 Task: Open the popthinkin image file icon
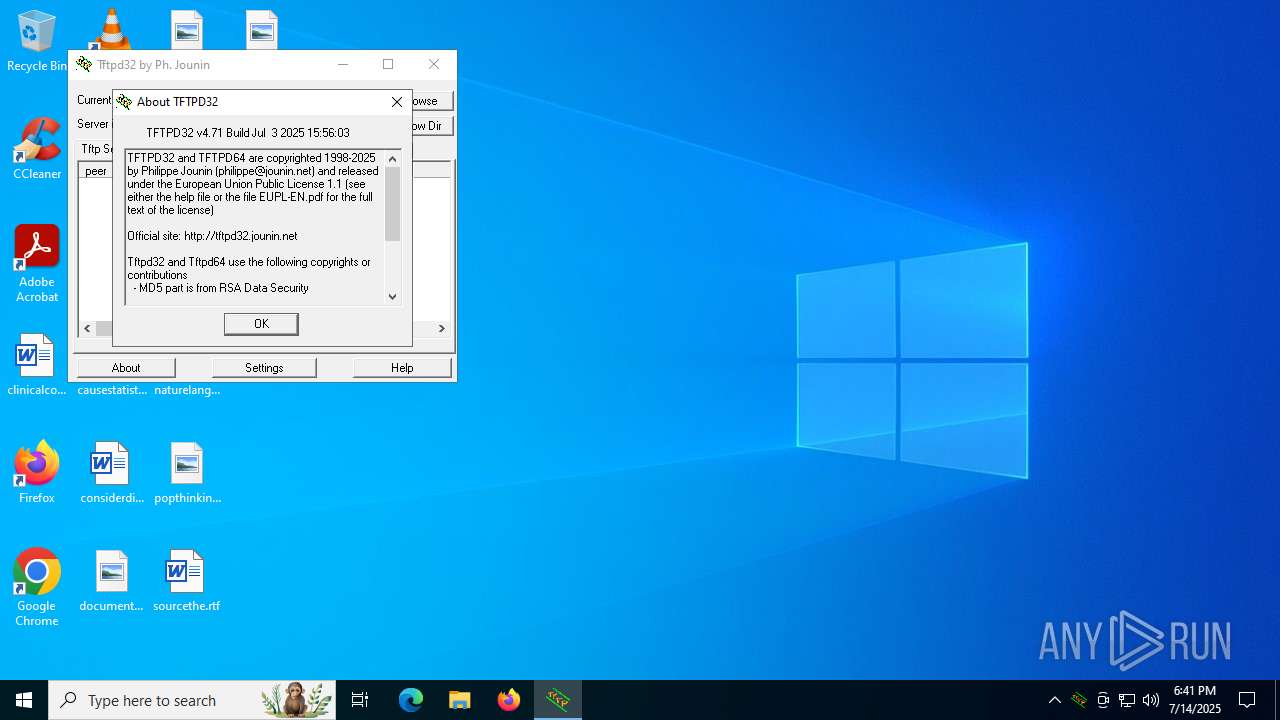pos(187,473)
